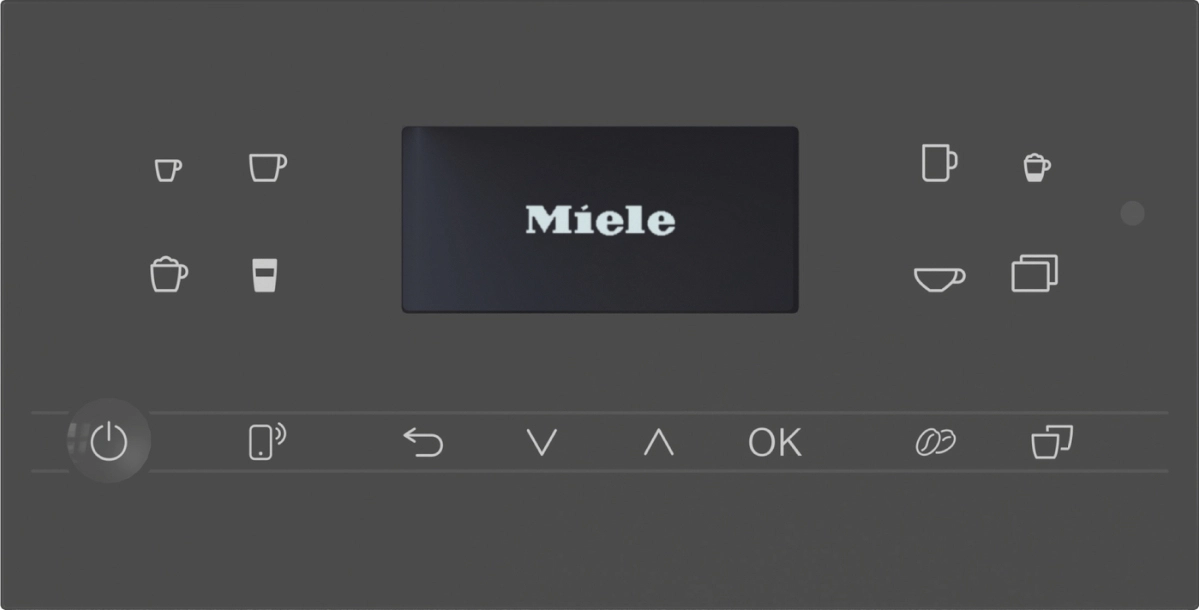Tap the down arrow chevron
1199x610 pixels.
tap(542, 443)
